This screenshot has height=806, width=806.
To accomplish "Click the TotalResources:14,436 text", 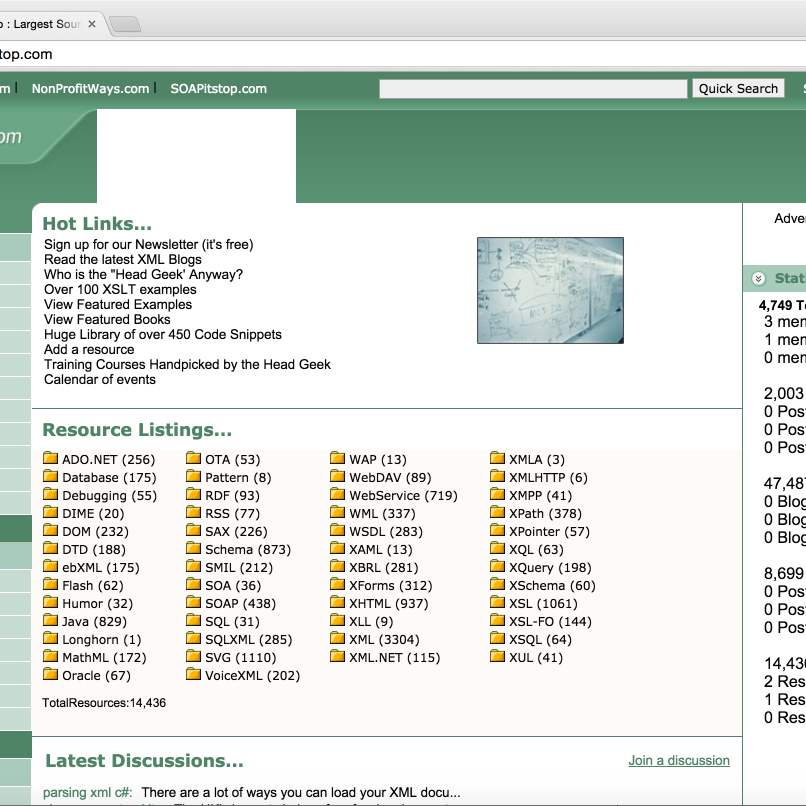I will point(104,703).
